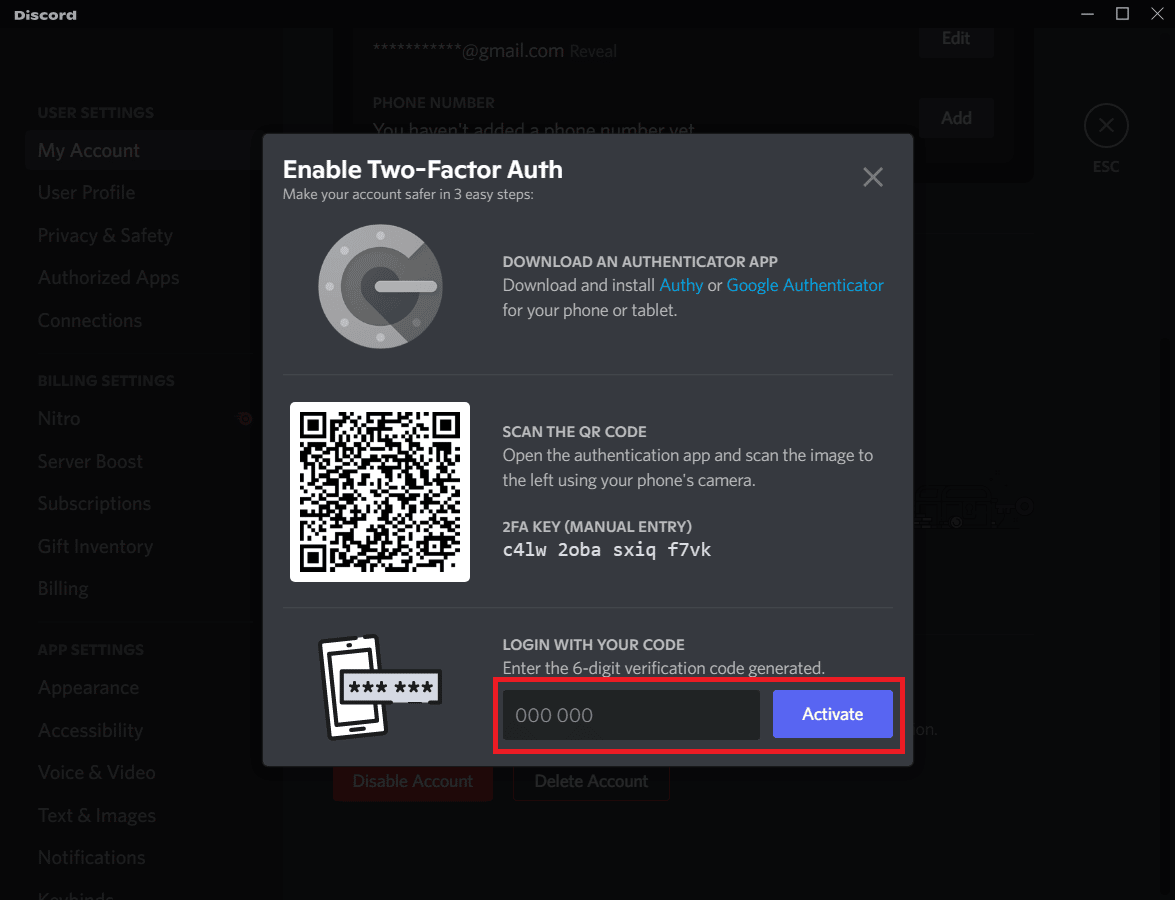Click the Disable Account button
Screen dimensions: 1175x900
413,782
